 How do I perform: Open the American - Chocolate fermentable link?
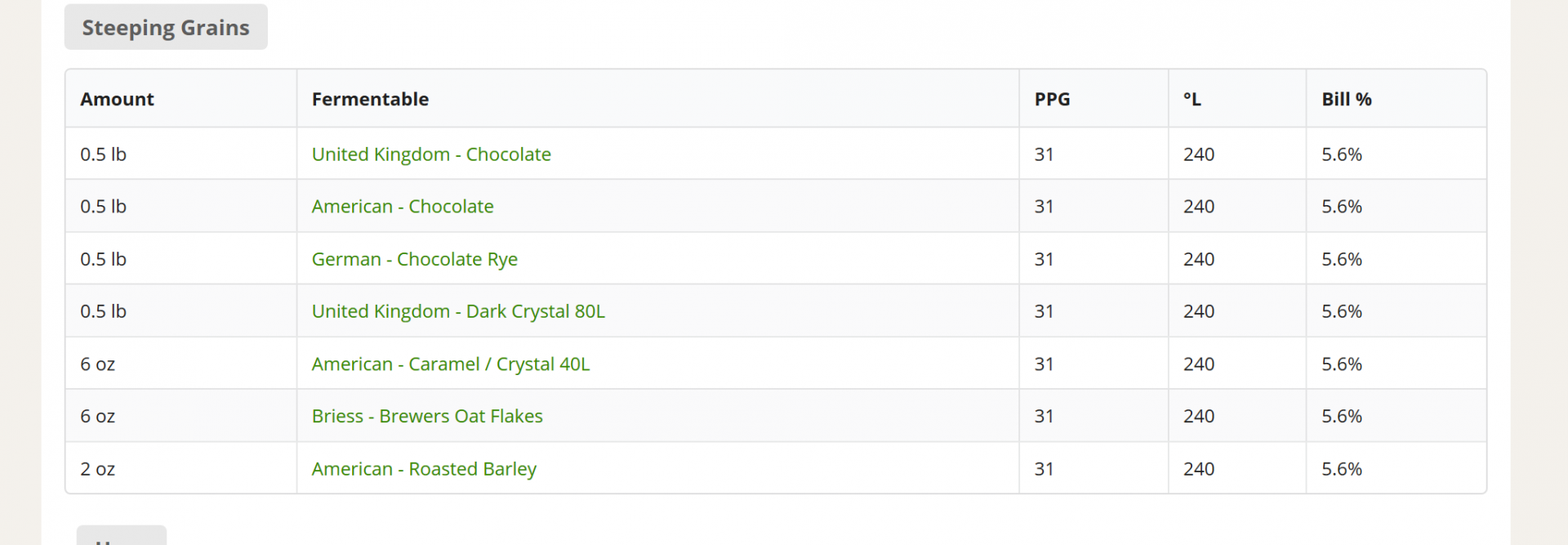[403, 207]
